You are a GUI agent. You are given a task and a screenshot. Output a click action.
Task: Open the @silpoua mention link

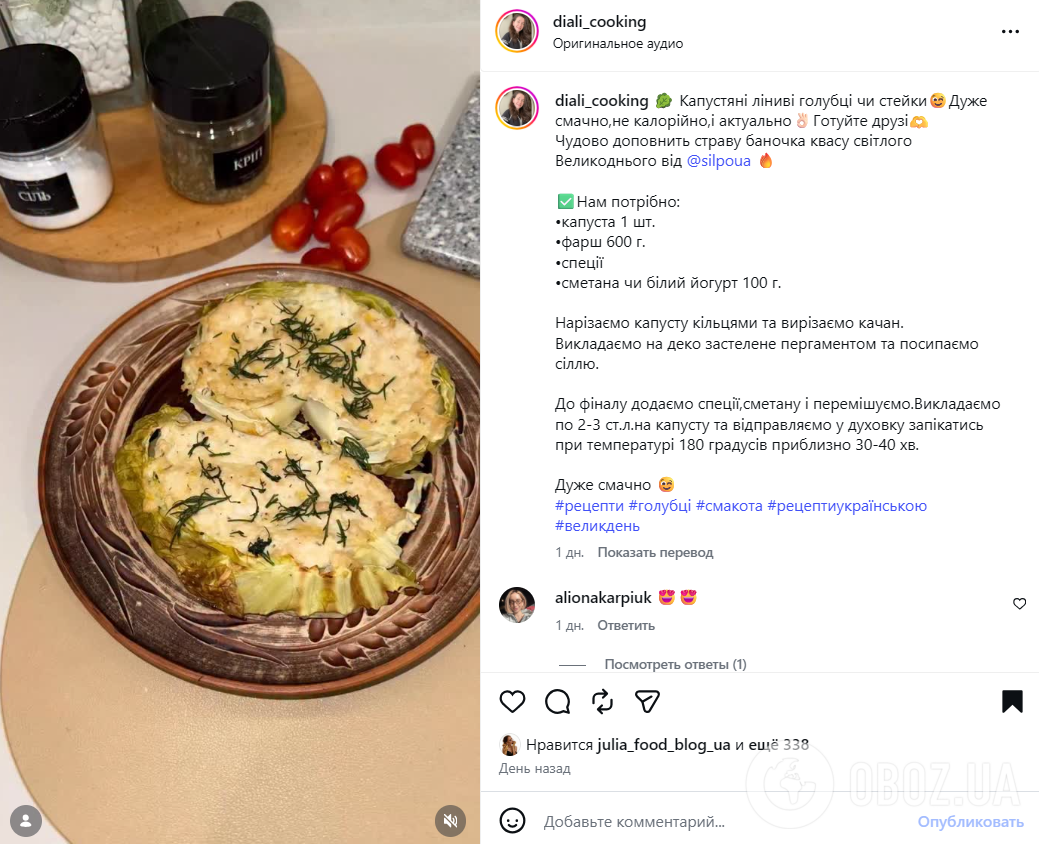click(718, 161)
